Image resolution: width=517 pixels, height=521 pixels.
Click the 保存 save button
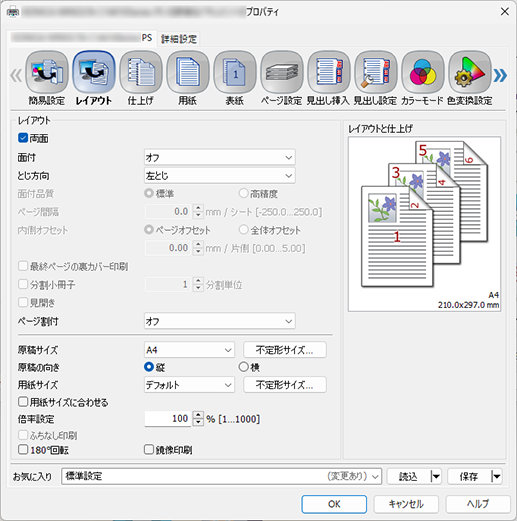click(469, 476)
